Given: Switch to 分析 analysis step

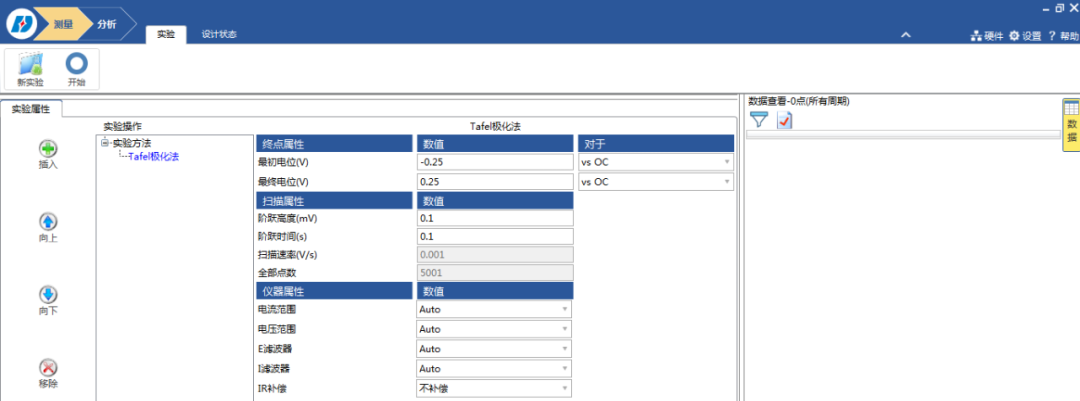Looking at the screenshot, I should (x=107, y=24).
